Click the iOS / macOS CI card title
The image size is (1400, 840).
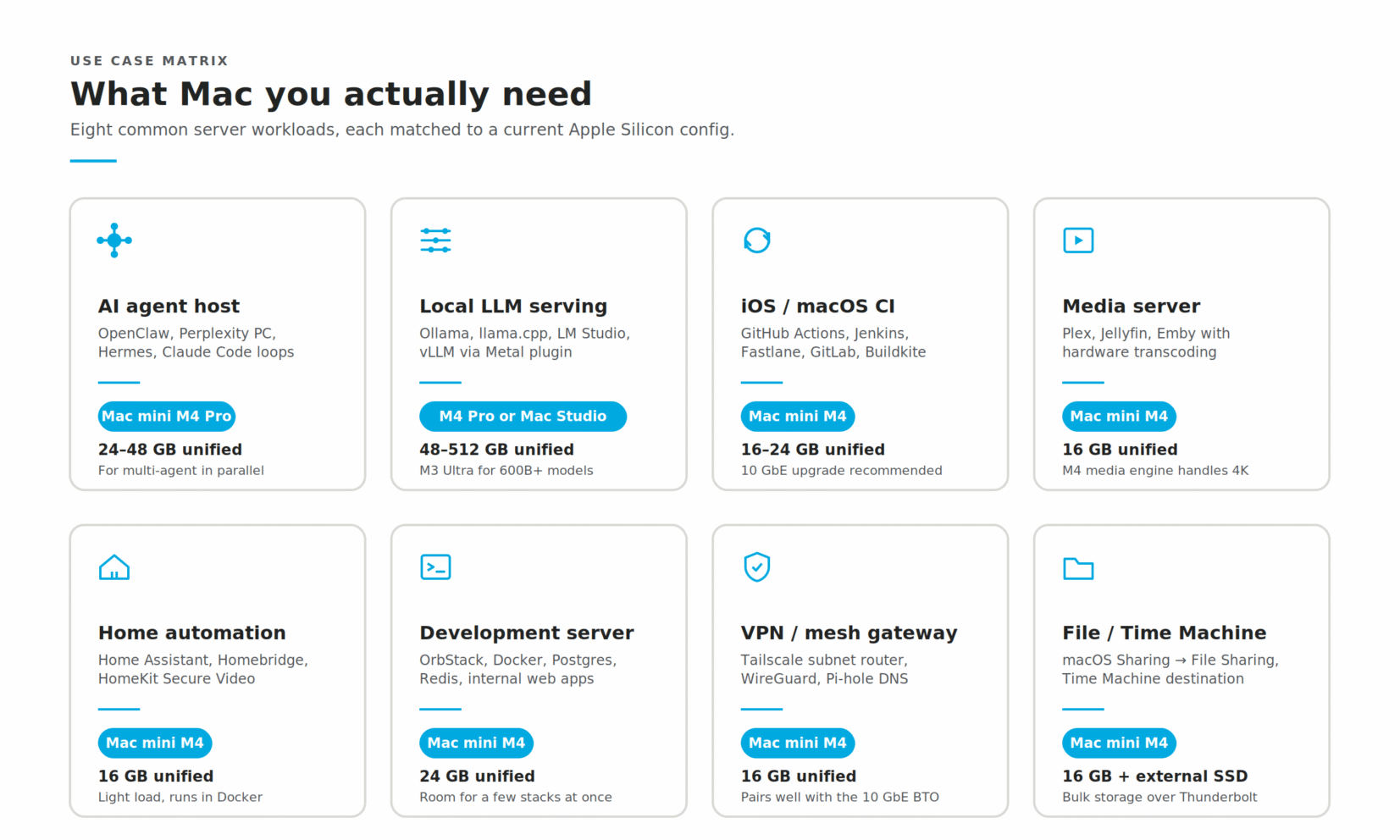point(817,307)
